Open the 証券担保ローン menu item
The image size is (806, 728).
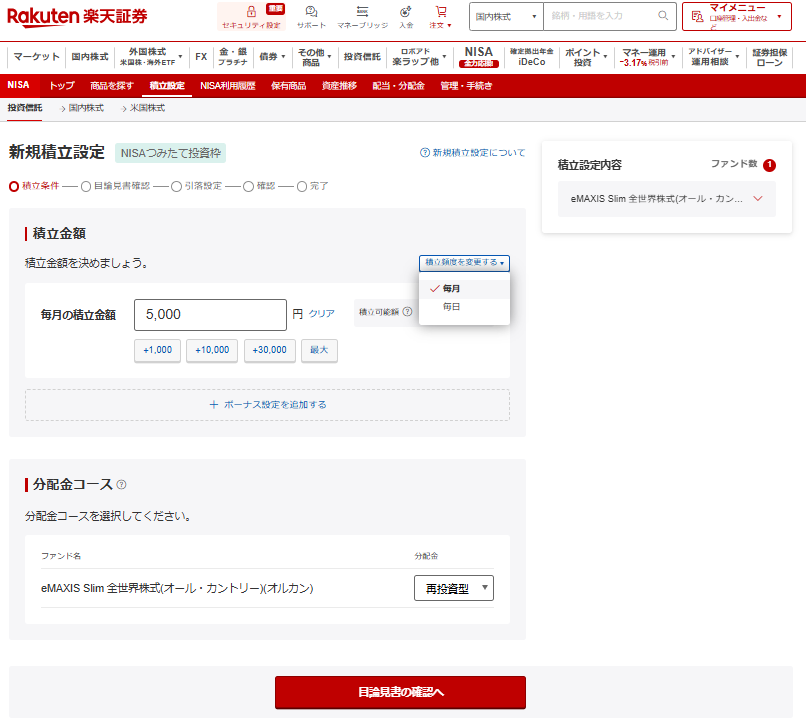coord(770,57)
